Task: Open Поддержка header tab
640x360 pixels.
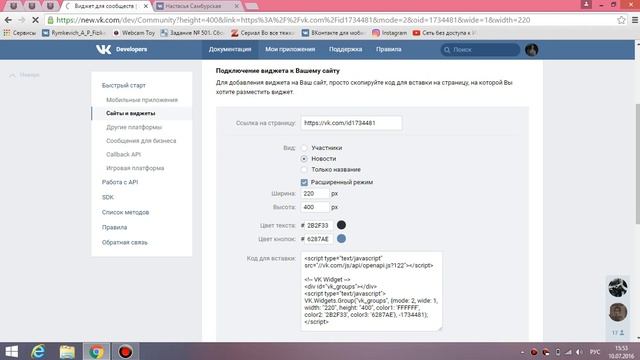Action: pyautogui.click(x=345, y=49)
